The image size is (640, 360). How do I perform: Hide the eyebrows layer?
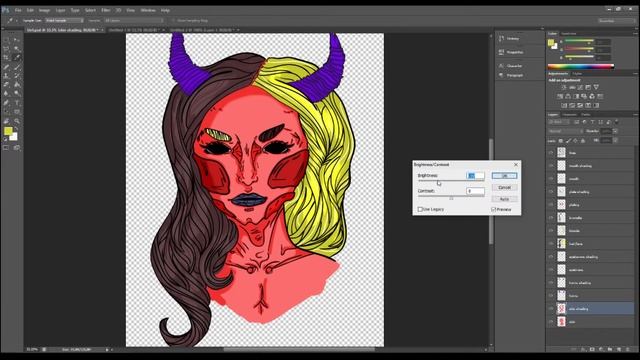[x=551, y=270]
